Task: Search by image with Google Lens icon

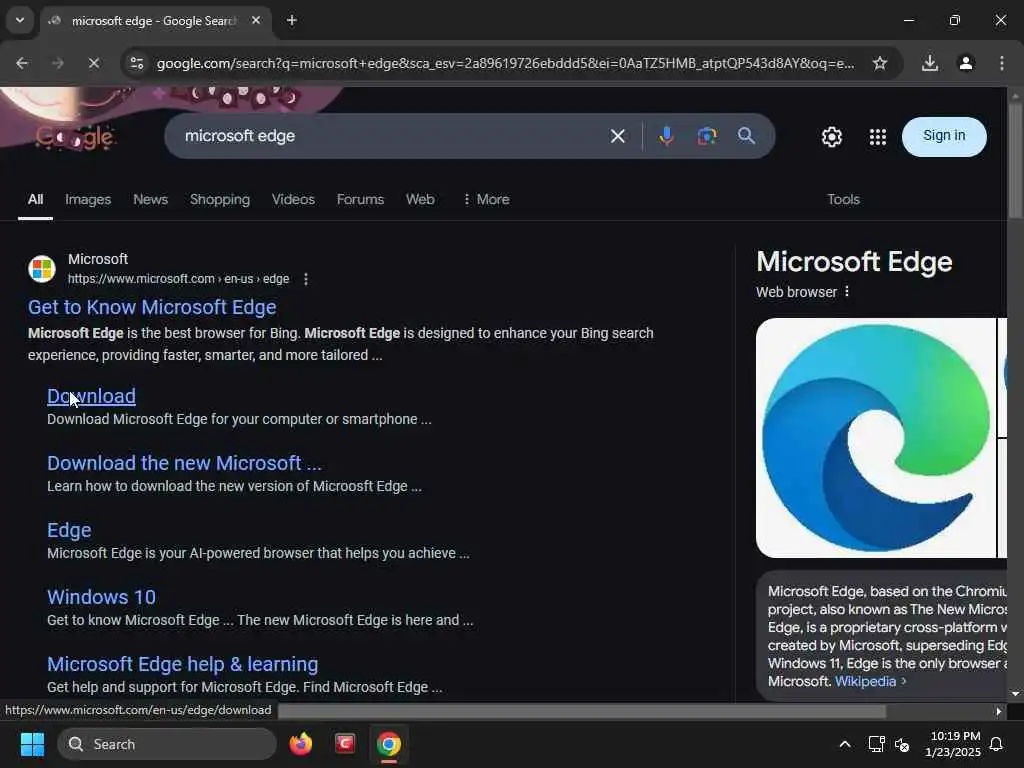Action: pyautogui.click(x=707, y=136)
